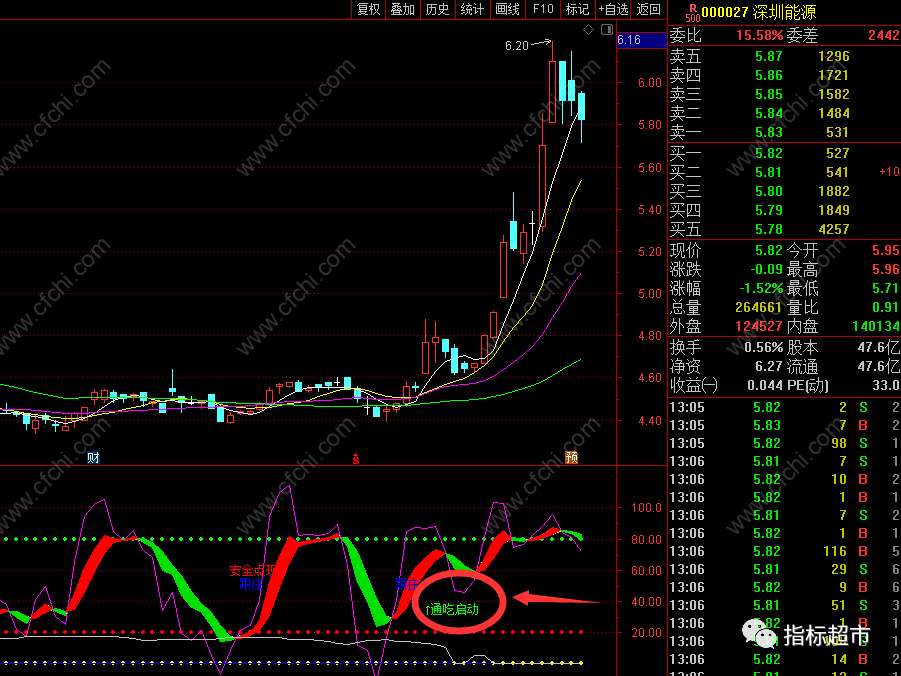The image size is (901, 676).
Task: Select 卖五 ask row at 5.87
Action: 784,56
